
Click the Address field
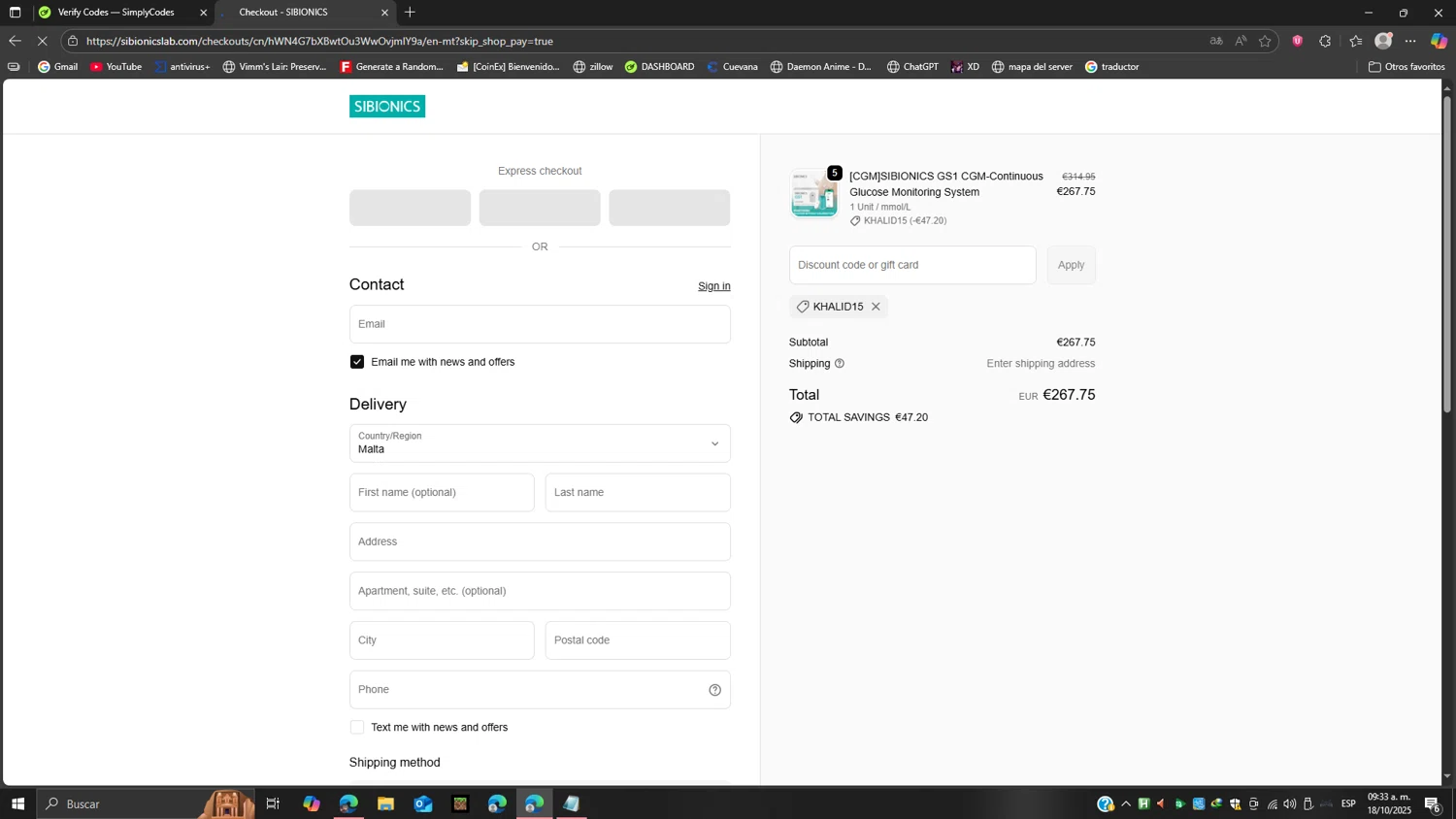(x=540, y=541)
